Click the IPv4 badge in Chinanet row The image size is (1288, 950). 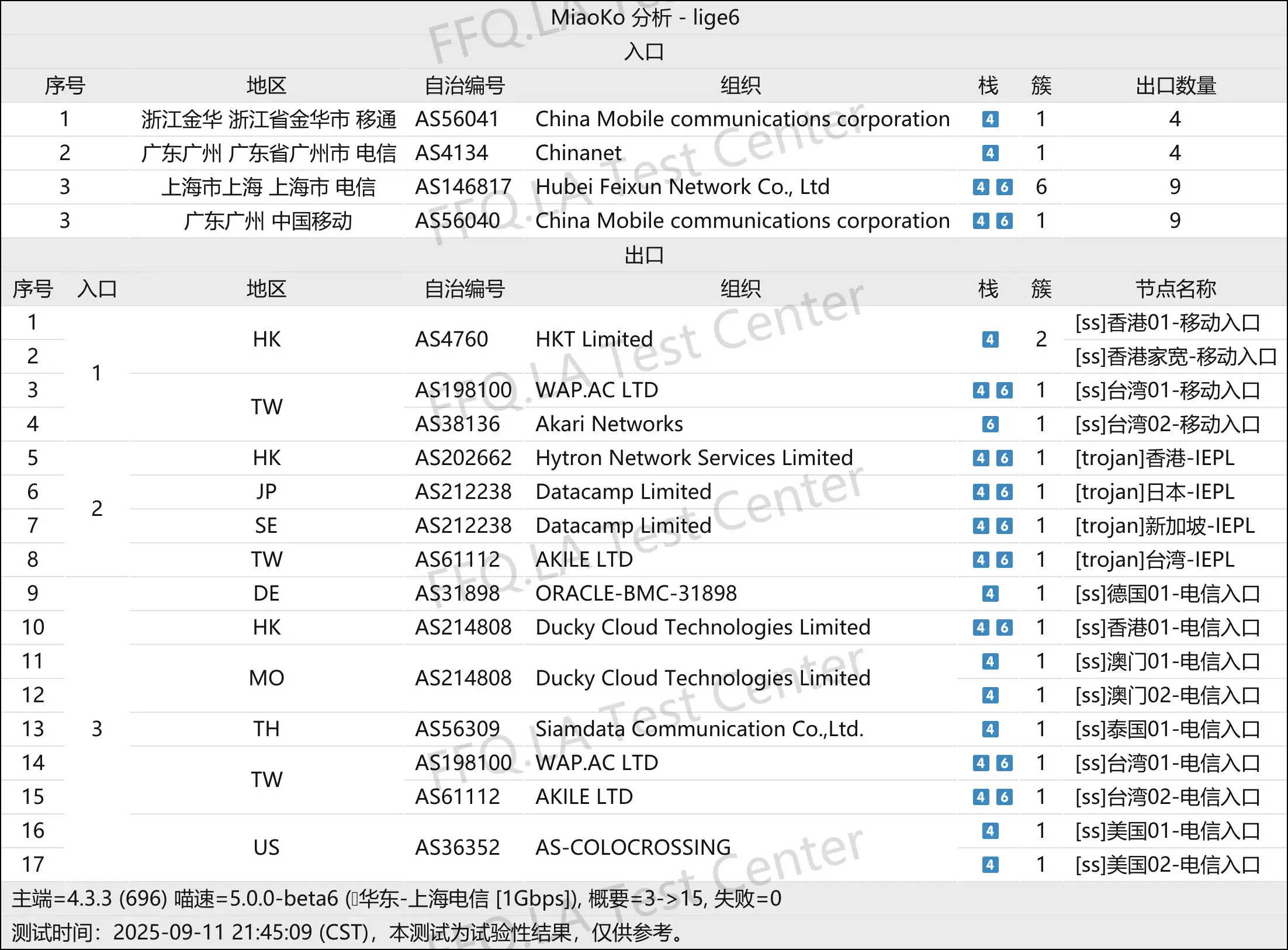click(990, 153)
